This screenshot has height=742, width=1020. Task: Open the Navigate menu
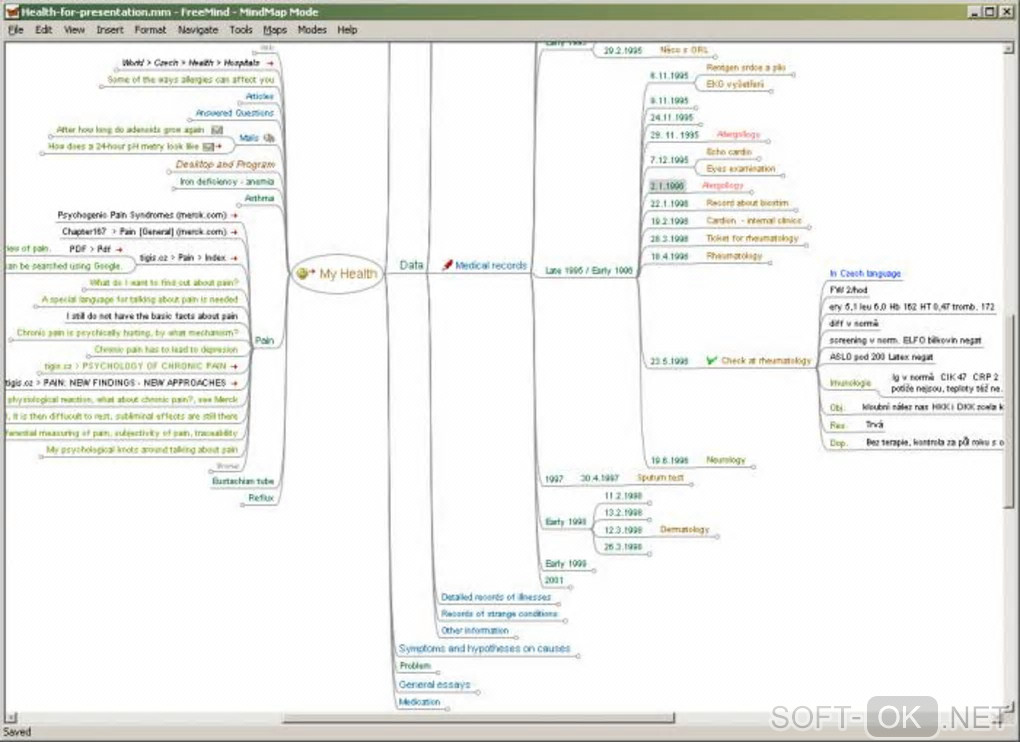pos(198,30)
